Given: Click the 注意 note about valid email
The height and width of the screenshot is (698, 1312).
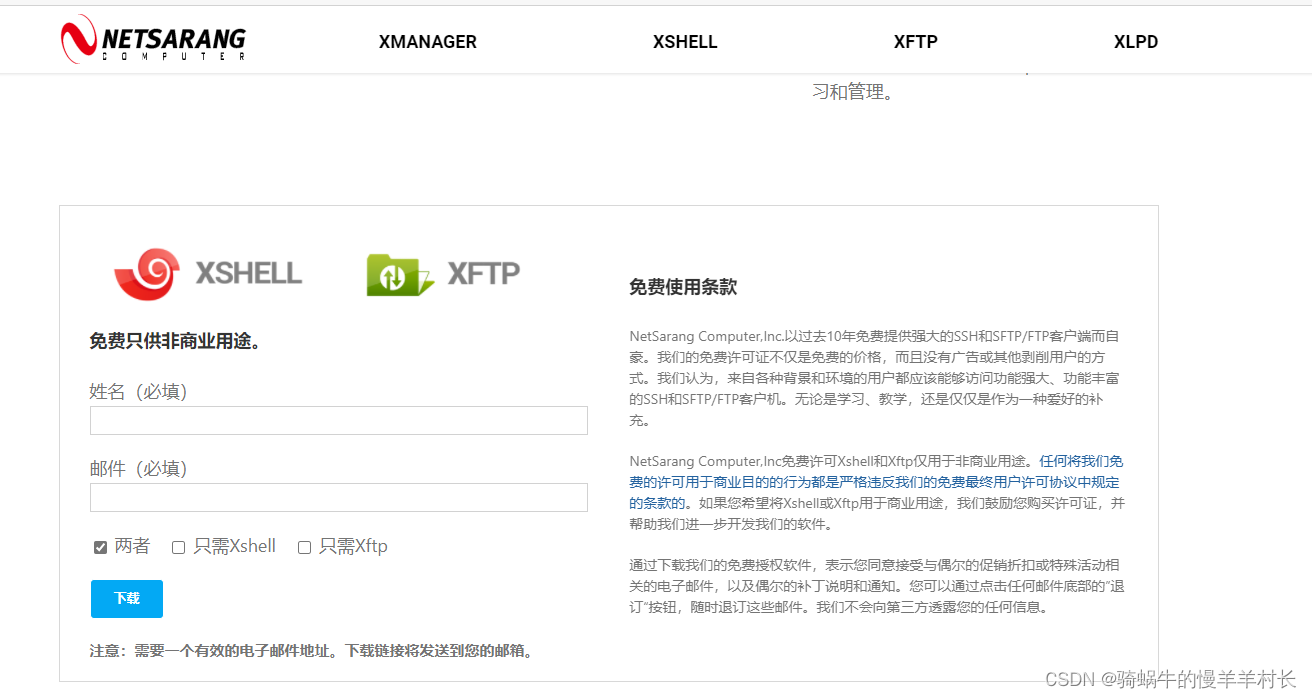Looking at the screenshot, I should [313, 651].
